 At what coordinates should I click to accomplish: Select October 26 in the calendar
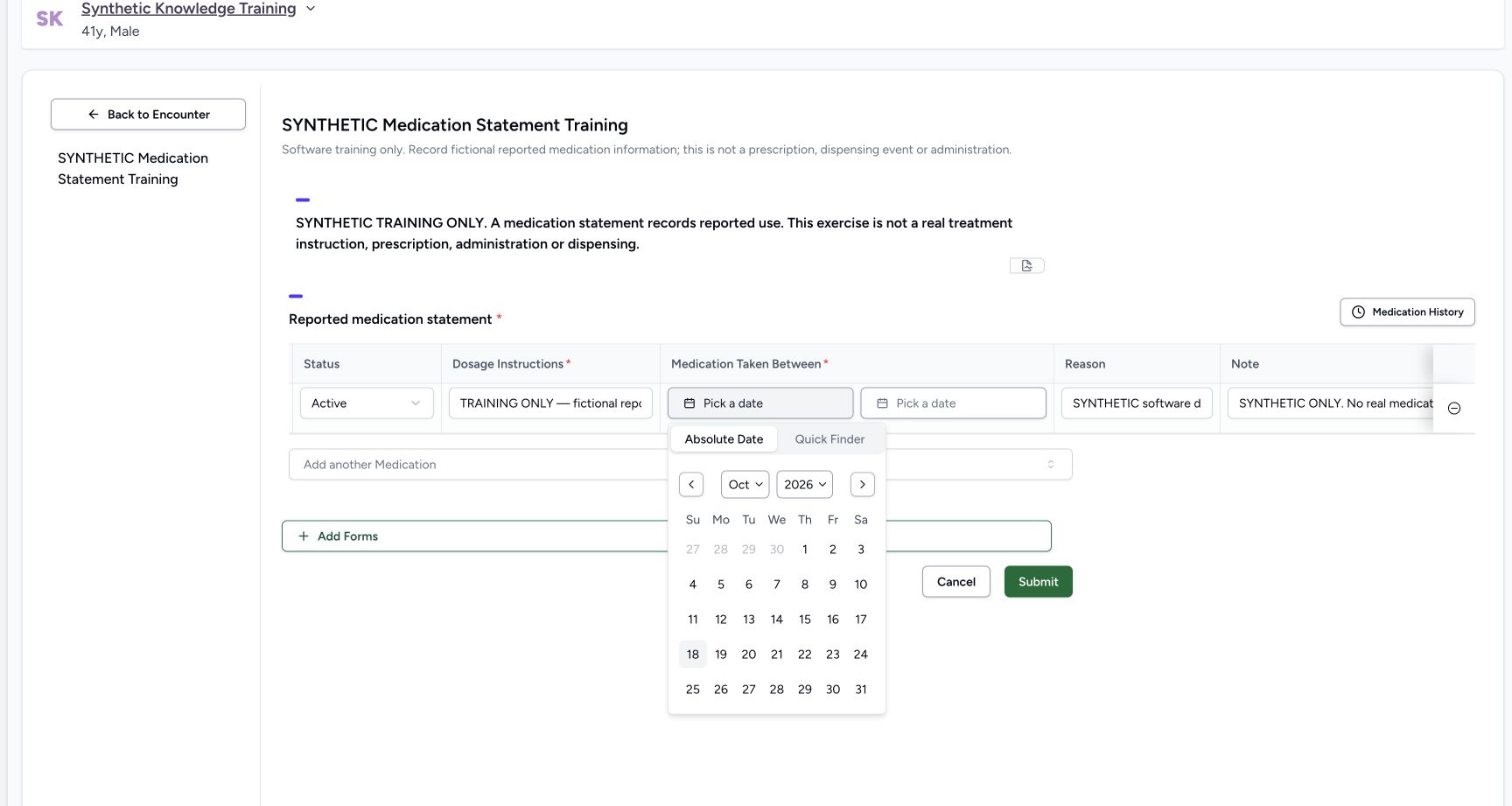click(721, 690)
